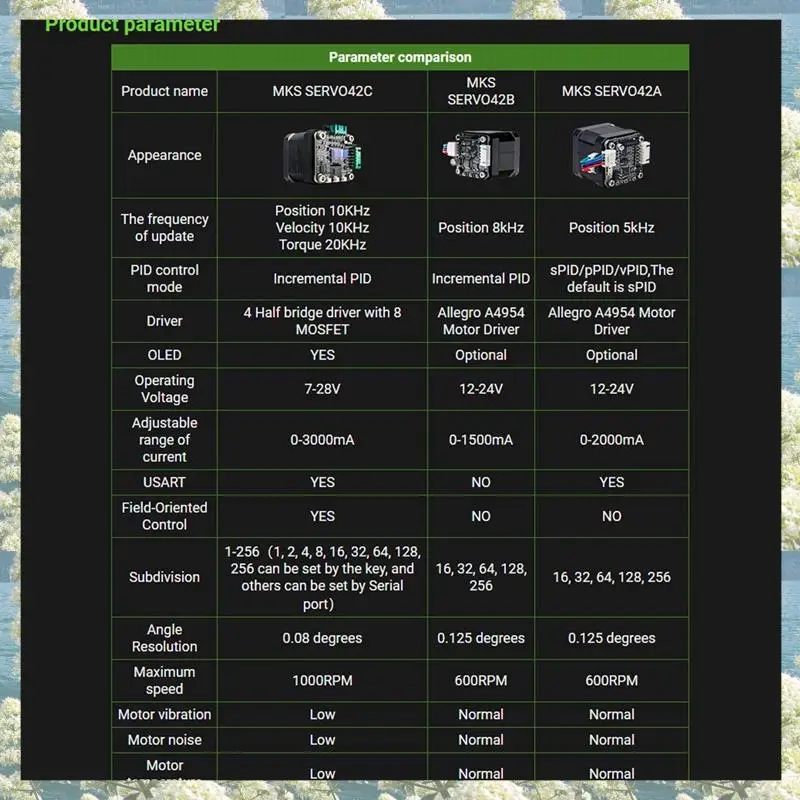The width and height of the screenshot is (800, 800).
Task: Click '0.125 degrees' in the SERVO42A column
Action: [611, 638]
